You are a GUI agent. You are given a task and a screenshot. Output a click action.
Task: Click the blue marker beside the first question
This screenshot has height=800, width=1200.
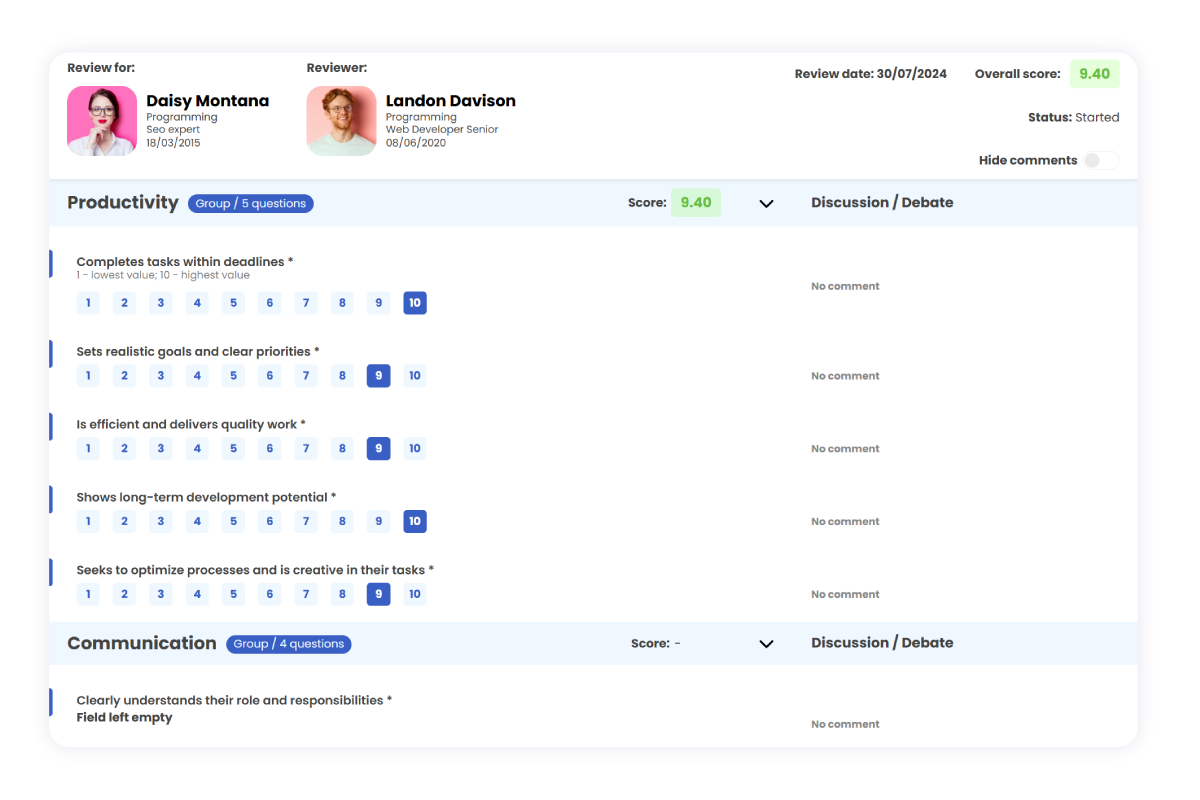(51, 263)
